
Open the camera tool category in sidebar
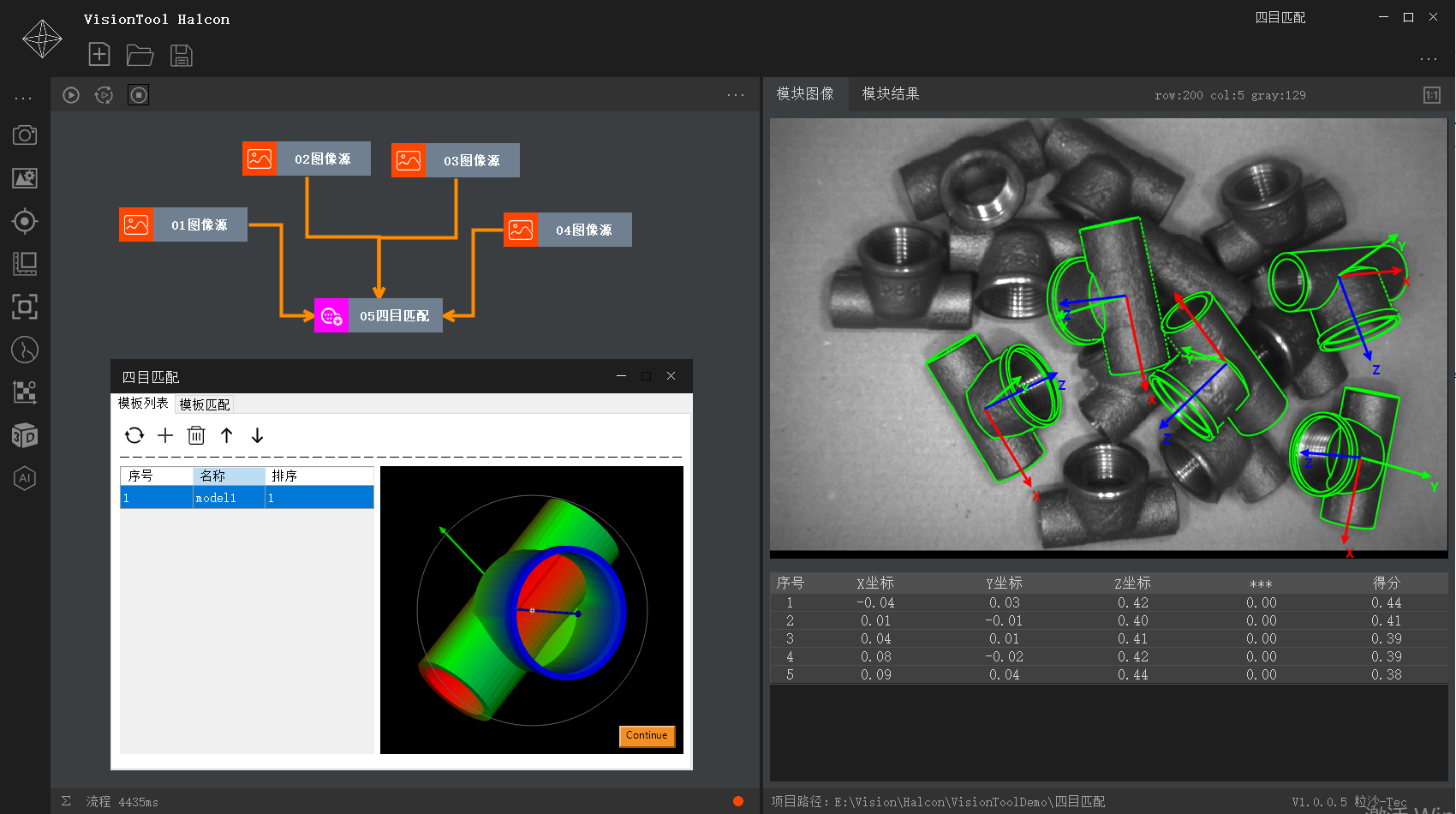point(25,135)
